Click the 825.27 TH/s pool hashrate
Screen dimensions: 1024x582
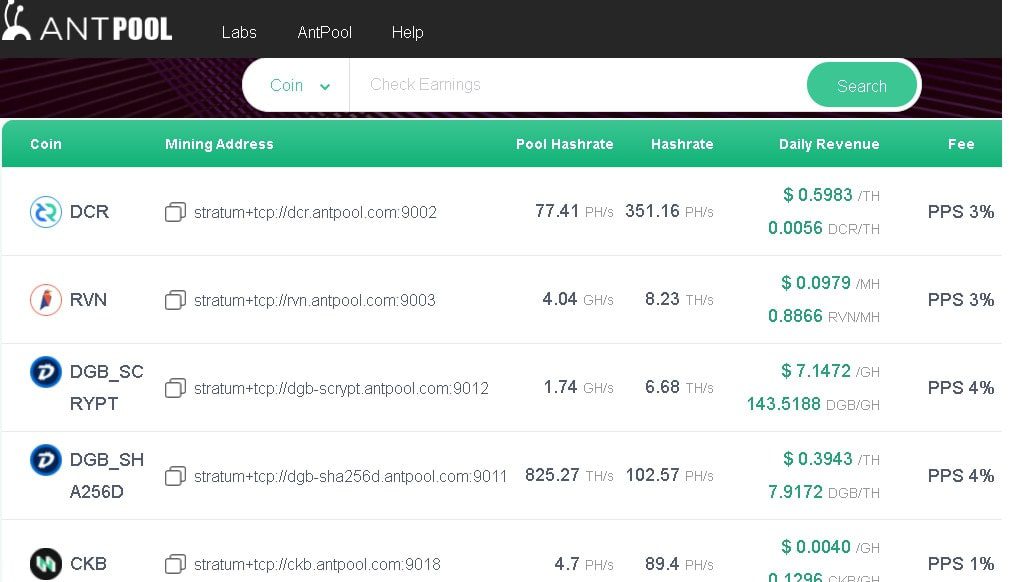click(x=569, y=475)
